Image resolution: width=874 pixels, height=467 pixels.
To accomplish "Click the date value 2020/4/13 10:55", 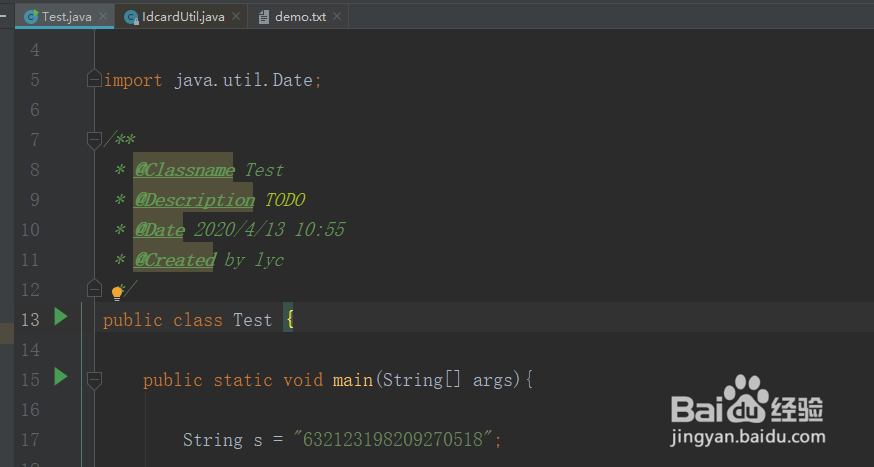I will 269,230.
